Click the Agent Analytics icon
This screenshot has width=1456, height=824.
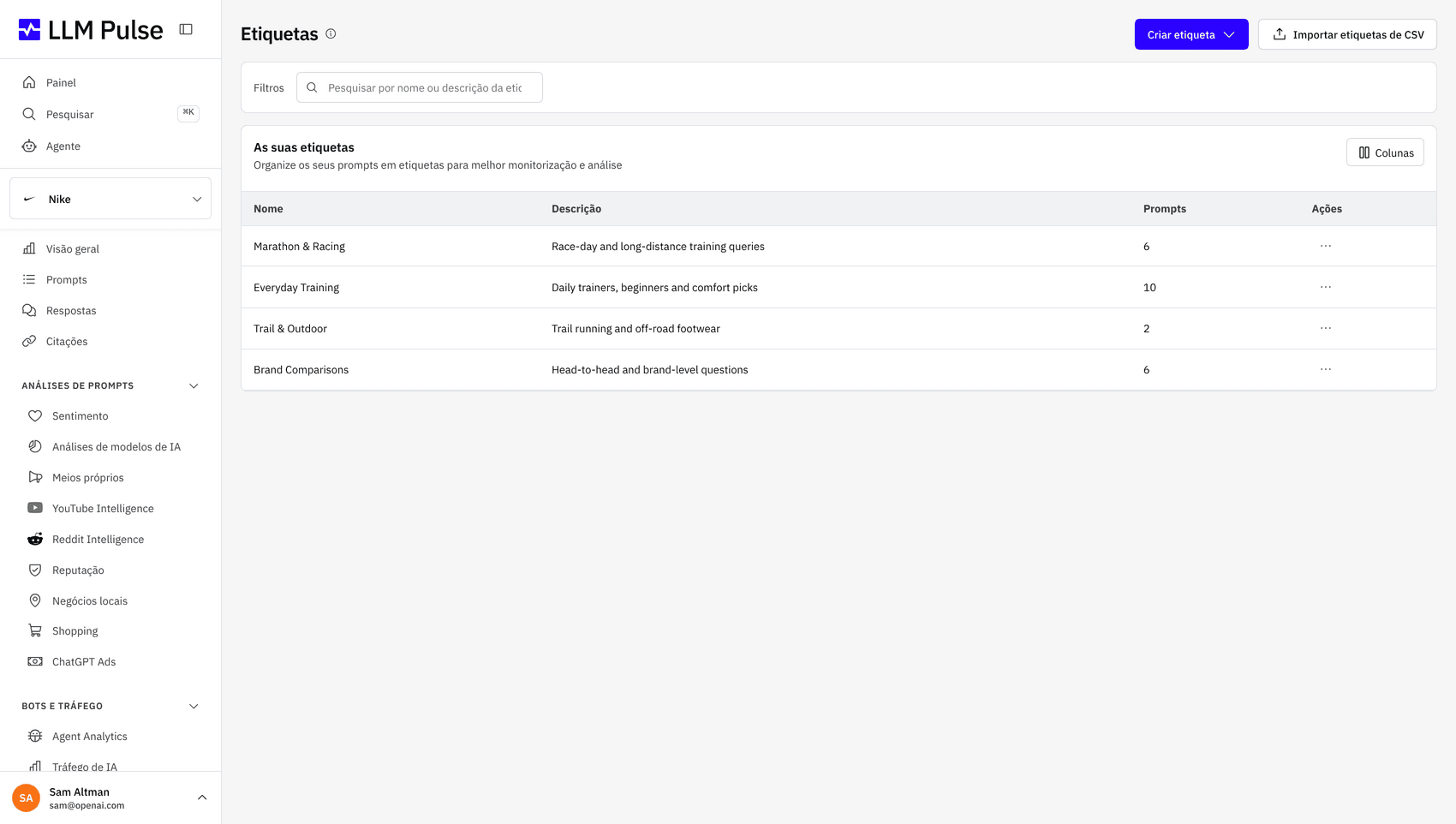point(35,736)
